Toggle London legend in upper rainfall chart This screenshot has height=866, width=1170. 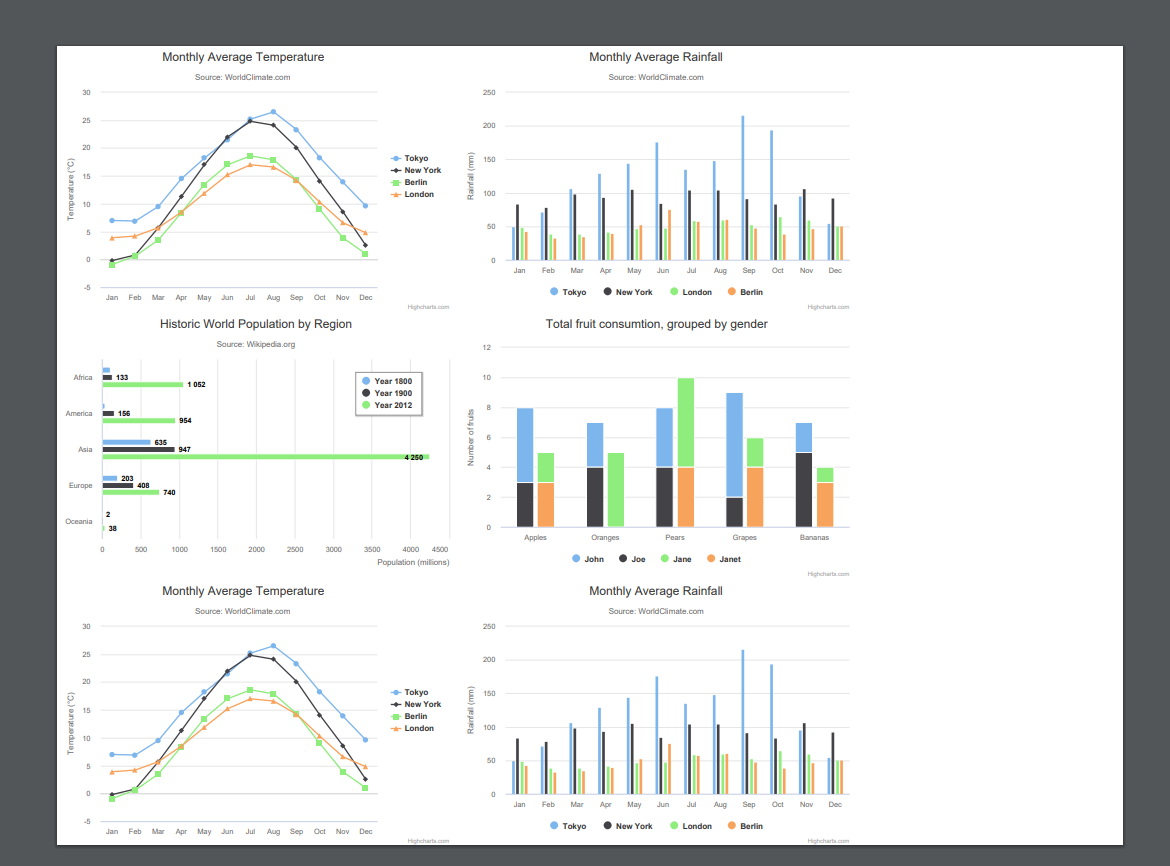pyautogui.click(x=691, y=292)
